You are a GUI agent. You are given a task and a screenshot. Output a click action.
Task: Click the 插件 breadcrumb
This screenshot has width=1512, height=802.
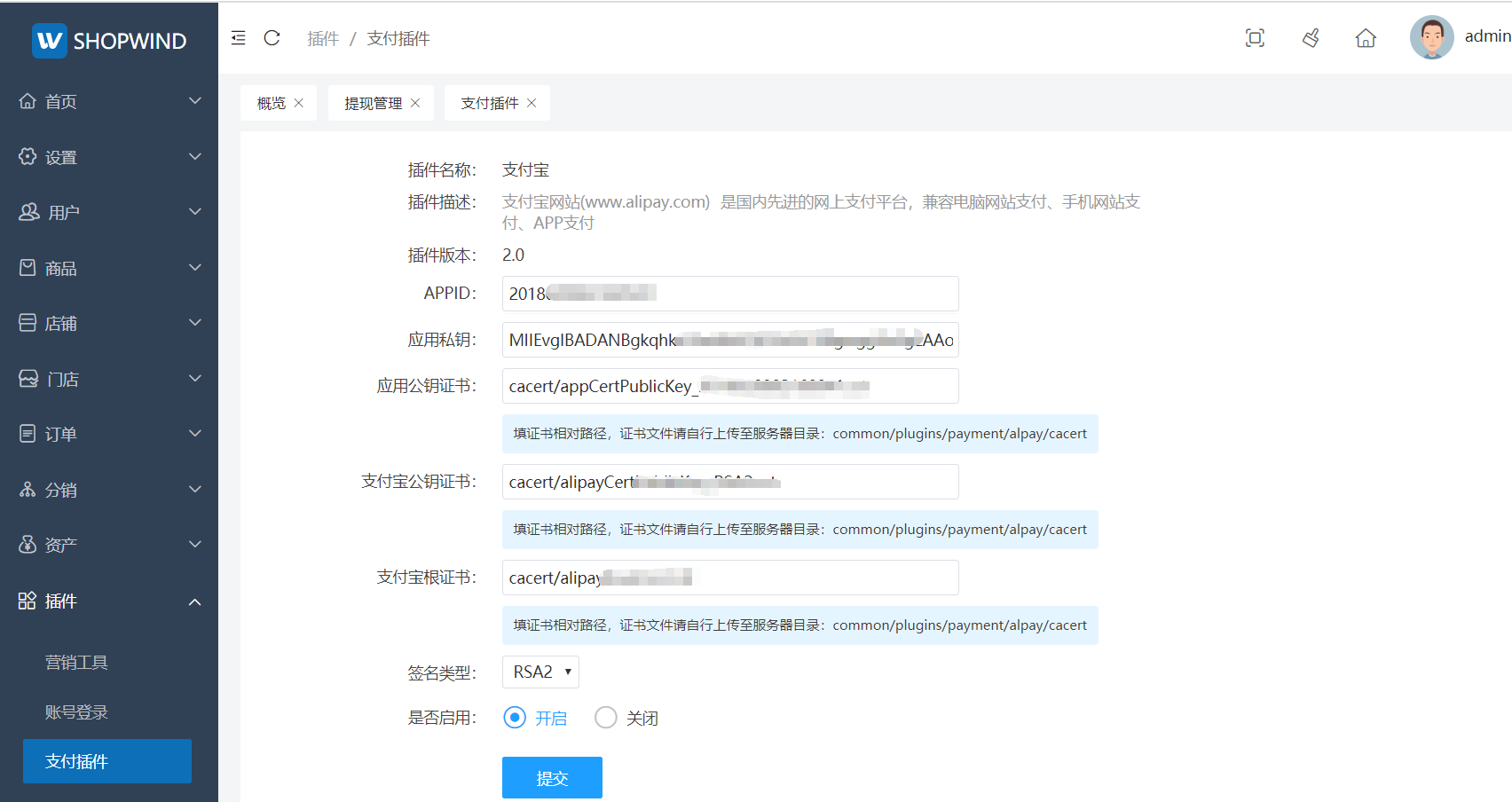pos(323,38)
